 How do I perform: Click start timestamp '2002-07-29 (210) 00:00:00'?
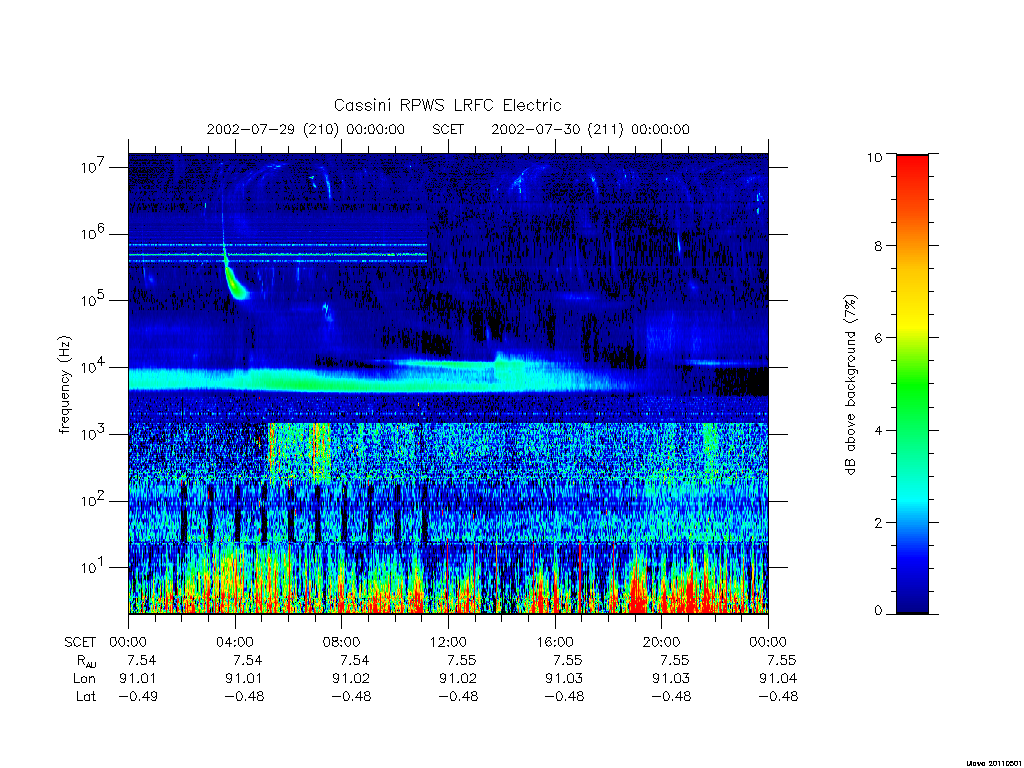[x=306, y=129]
